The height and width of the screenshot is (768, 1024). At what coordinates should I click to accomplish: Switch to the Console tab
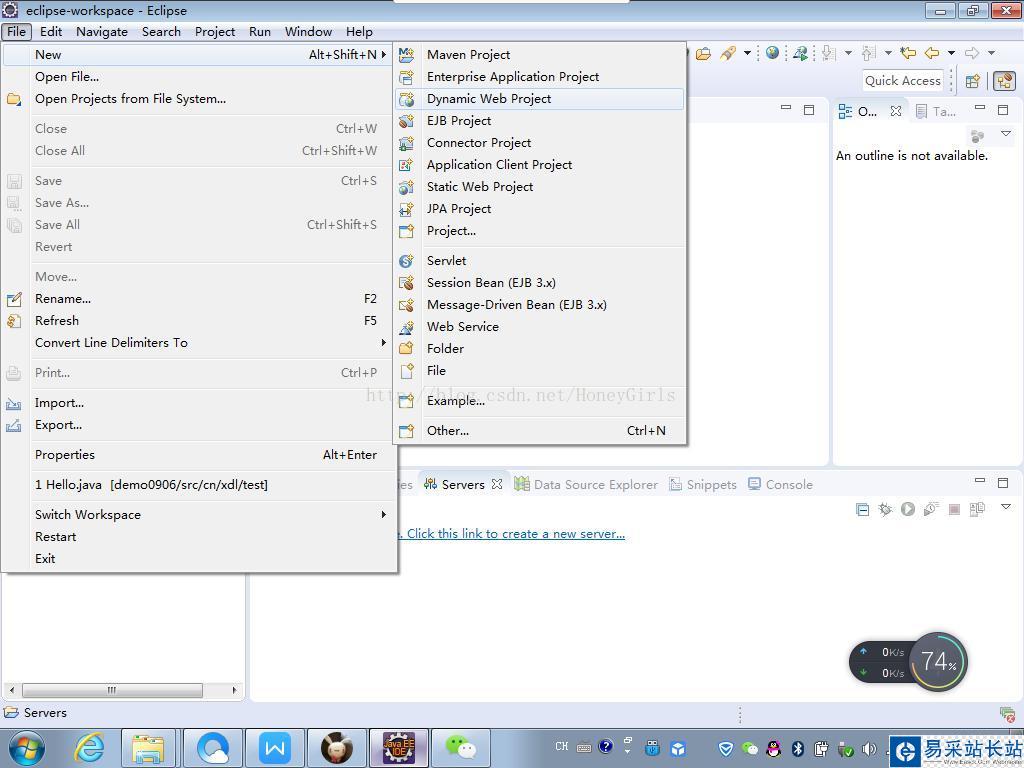coord(781,485)
